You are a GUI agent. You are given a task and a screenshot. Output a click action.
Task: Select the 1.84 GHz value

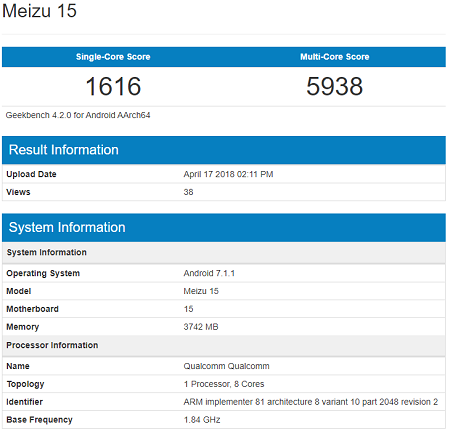[202, 420]
